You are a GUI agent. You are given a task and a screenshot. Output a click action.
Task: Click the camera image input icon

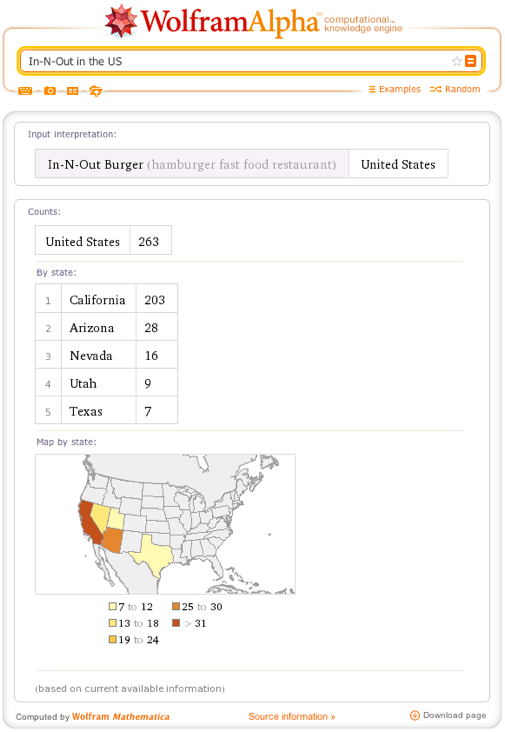(x=49, y=91)
